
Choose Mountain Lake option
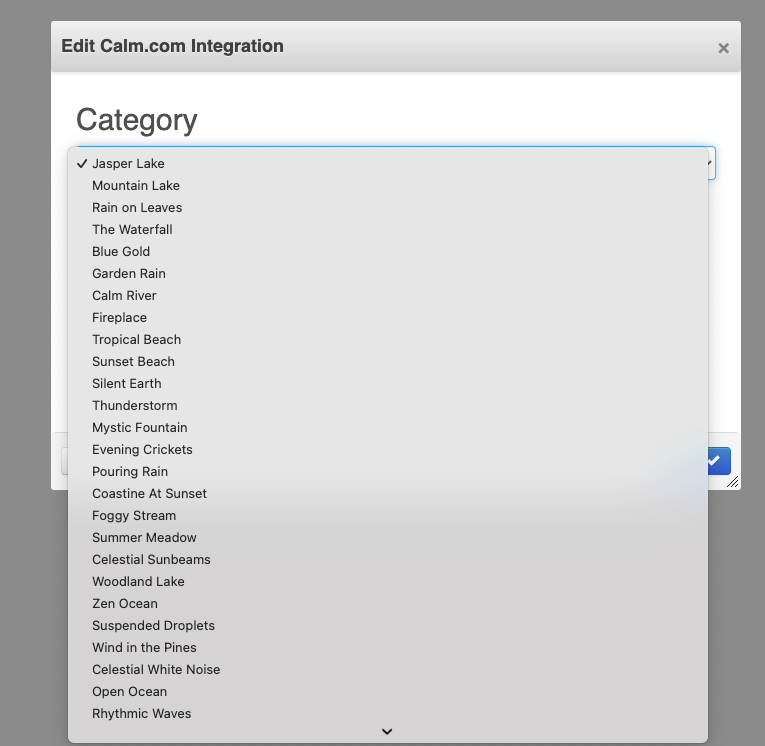388,185
